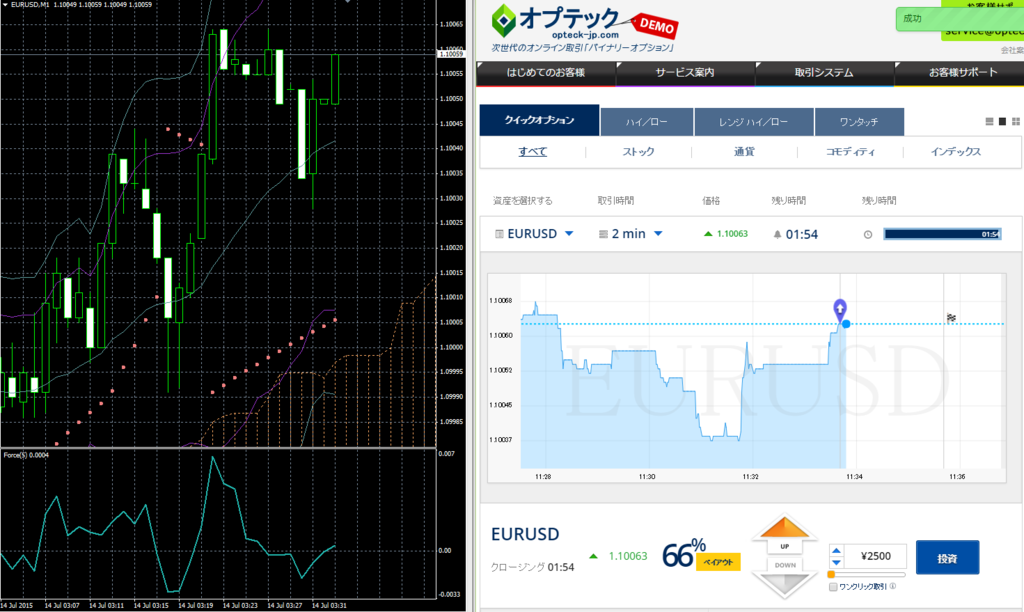Click the 1.10063 price in asset row
Image resolution: width=1024 pixels, height=612 pixels.
pos(732,234)
